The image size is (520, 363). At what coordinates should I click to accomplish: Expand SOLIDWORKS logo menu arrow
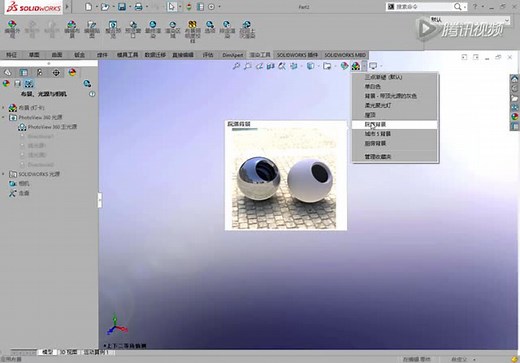(x=67, y=7)
